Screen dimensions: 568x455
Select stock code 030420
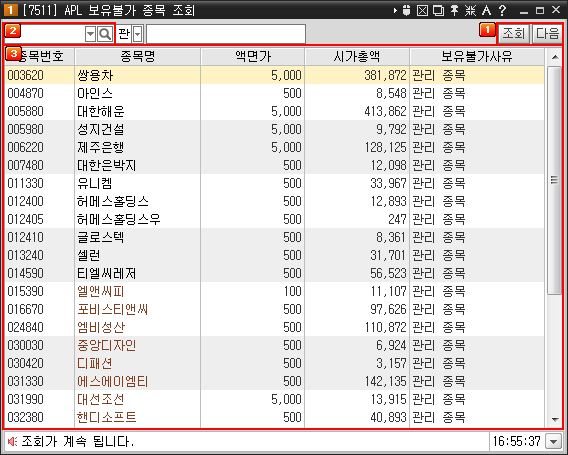[25, 363]
